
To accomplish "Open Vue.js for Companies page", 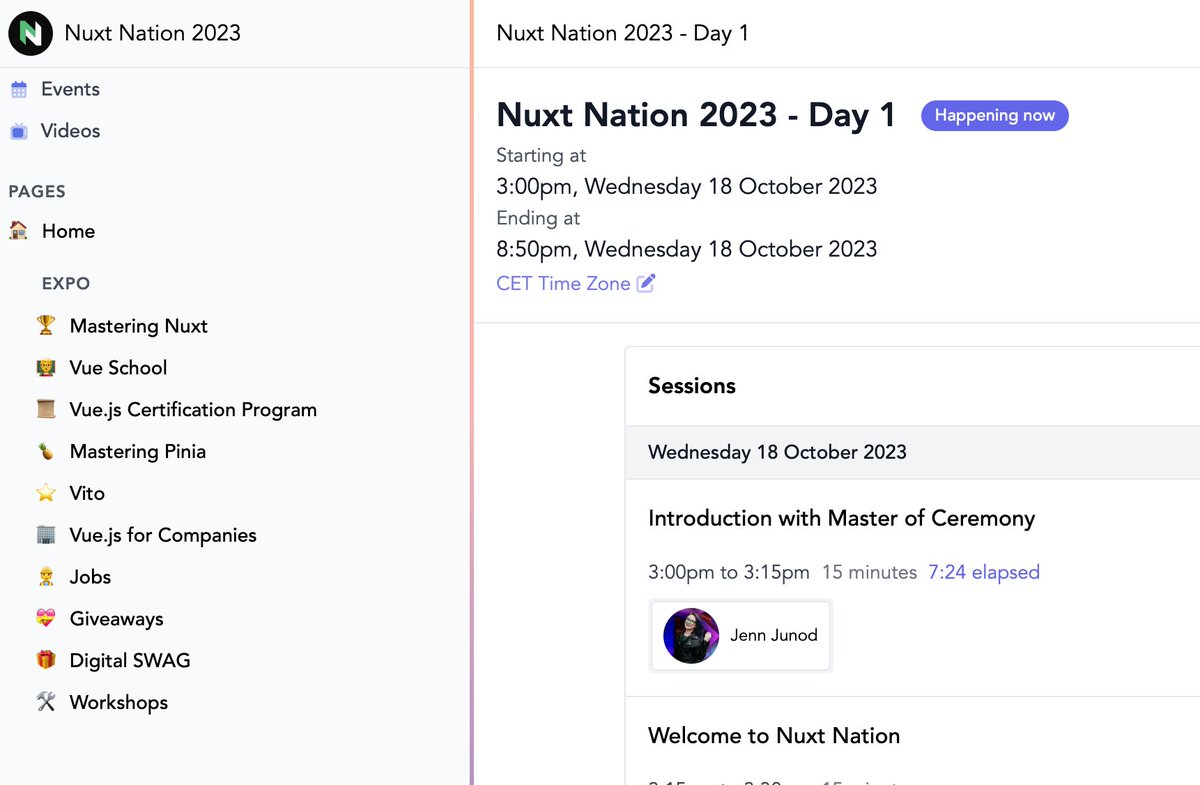I will [x=163, y=535].
